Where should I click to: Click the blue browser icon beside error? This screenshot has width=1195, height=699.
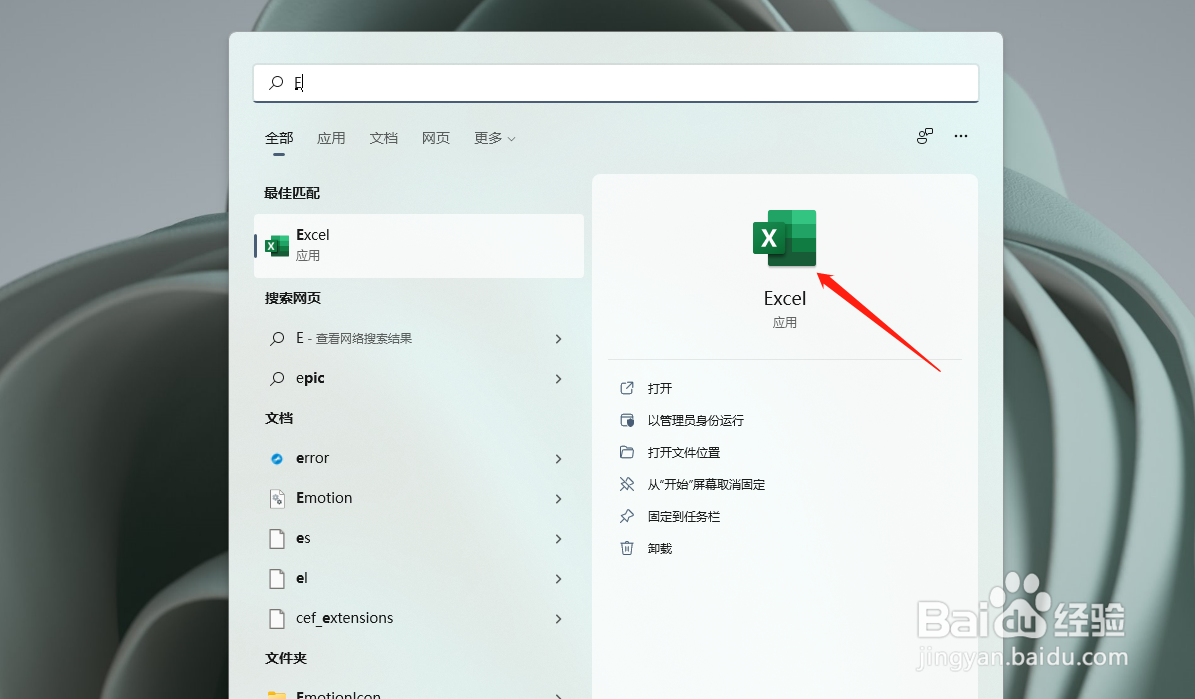coord(277,458)
